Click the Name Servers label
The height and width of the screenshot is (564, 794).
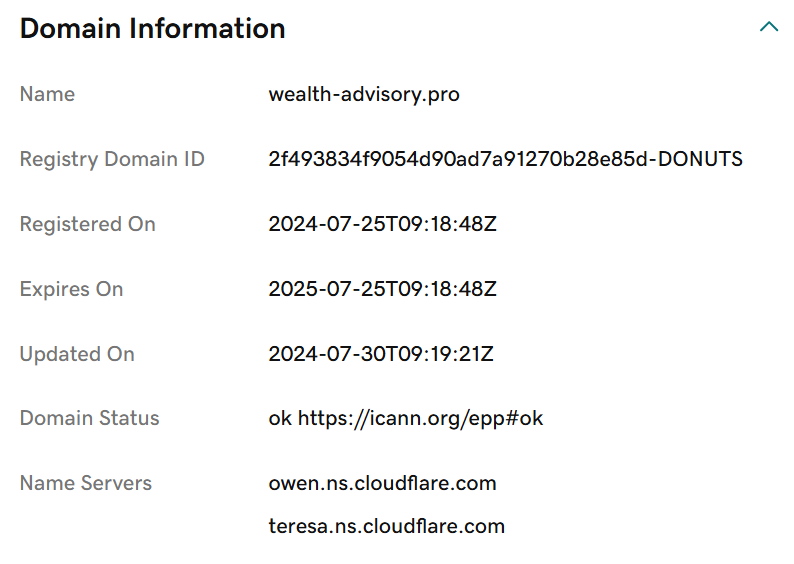86,483
